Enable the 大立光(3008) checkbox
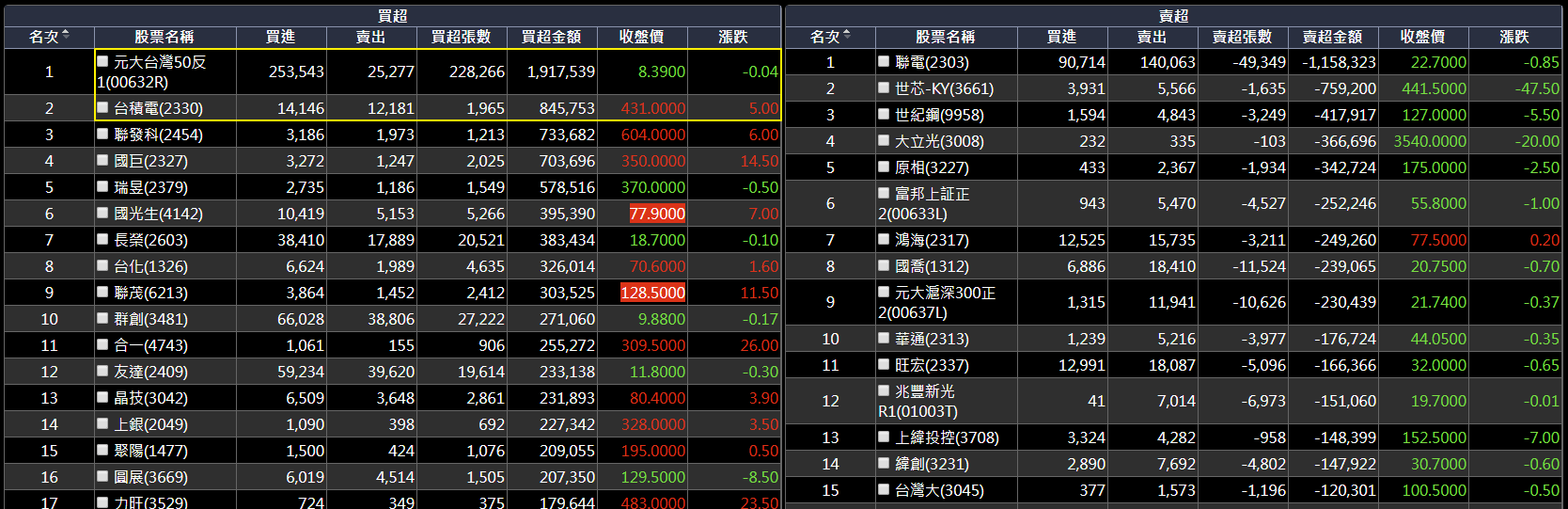 pos(884,141)
